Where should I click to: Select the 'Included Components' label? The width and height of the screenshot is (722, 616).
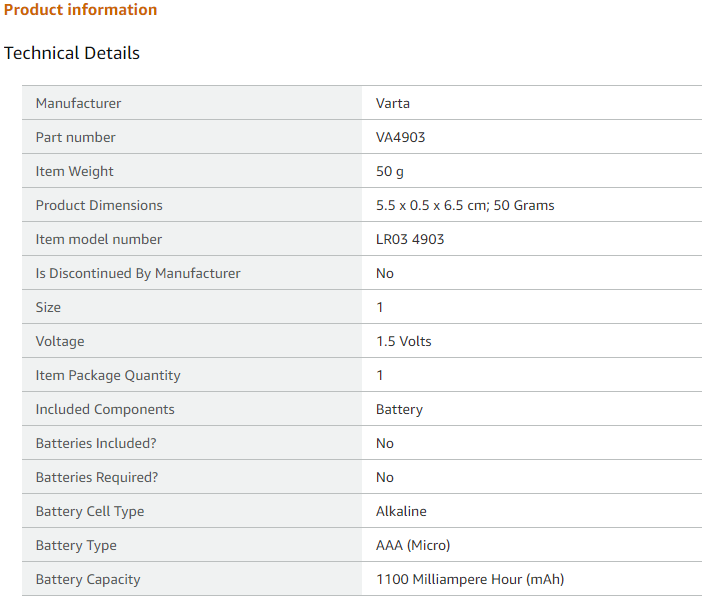point(105,410)
